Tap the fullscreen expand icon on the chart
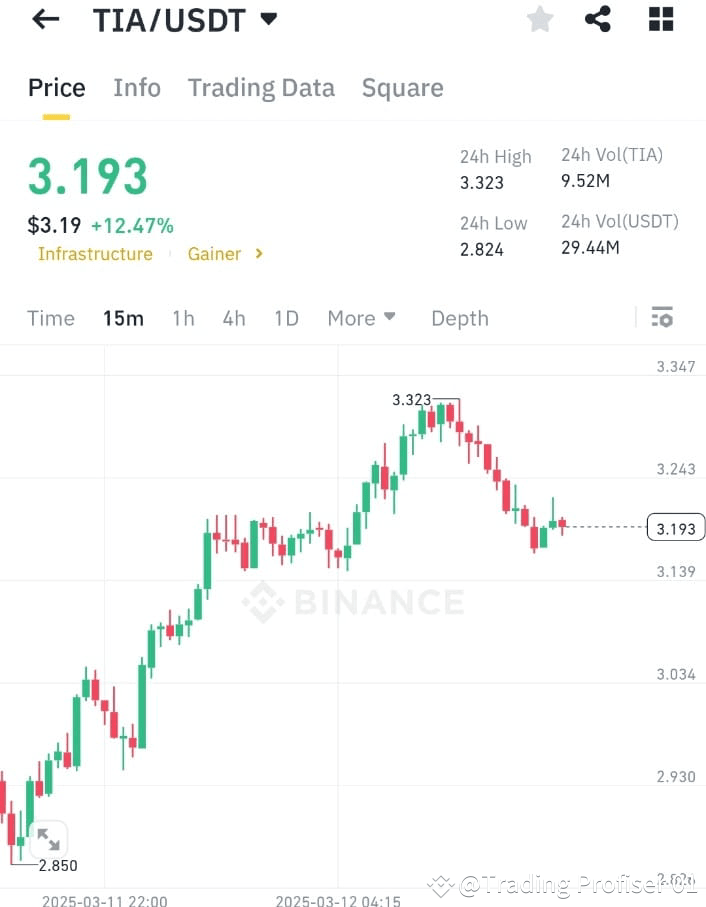Screen dimensions: 706x907 (48, 840)
